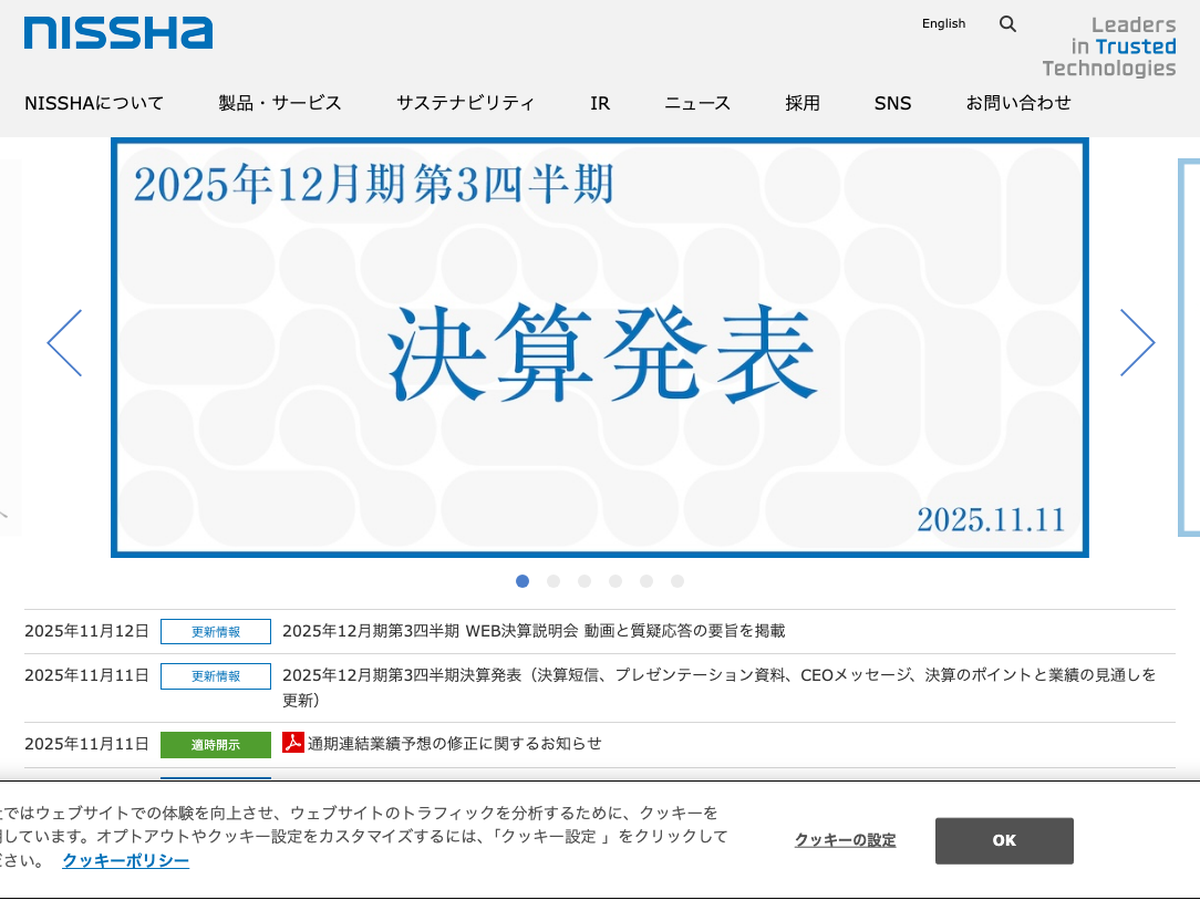Expand the サステナビリティ menu
The width and height of the screenshot is (1200, 900).
(465, 103)
